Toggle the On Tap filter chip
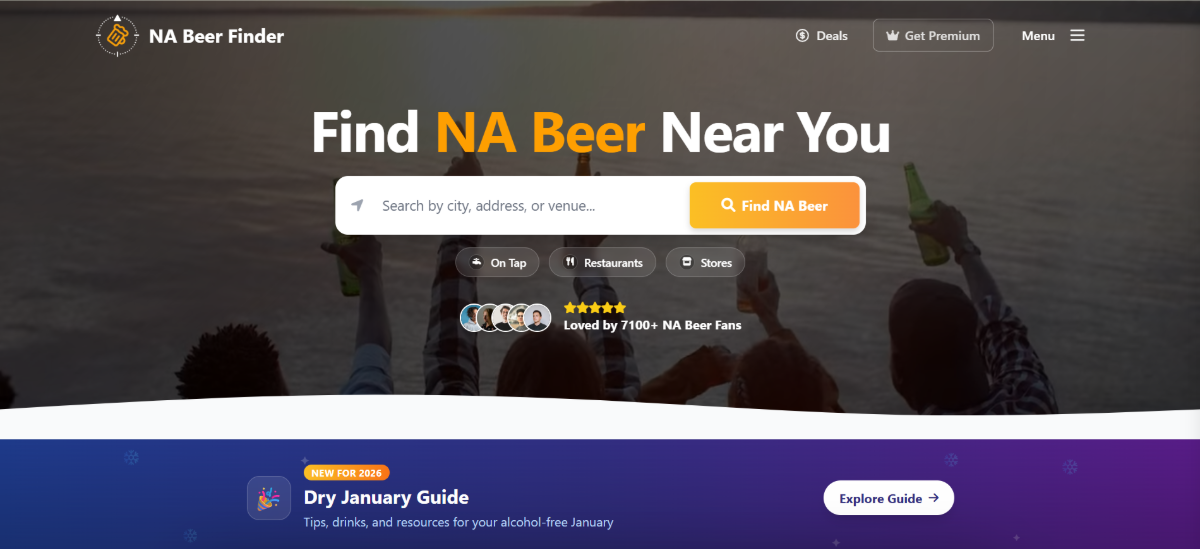Viewport: 1200px width, 549px height. tap(498, 263)
